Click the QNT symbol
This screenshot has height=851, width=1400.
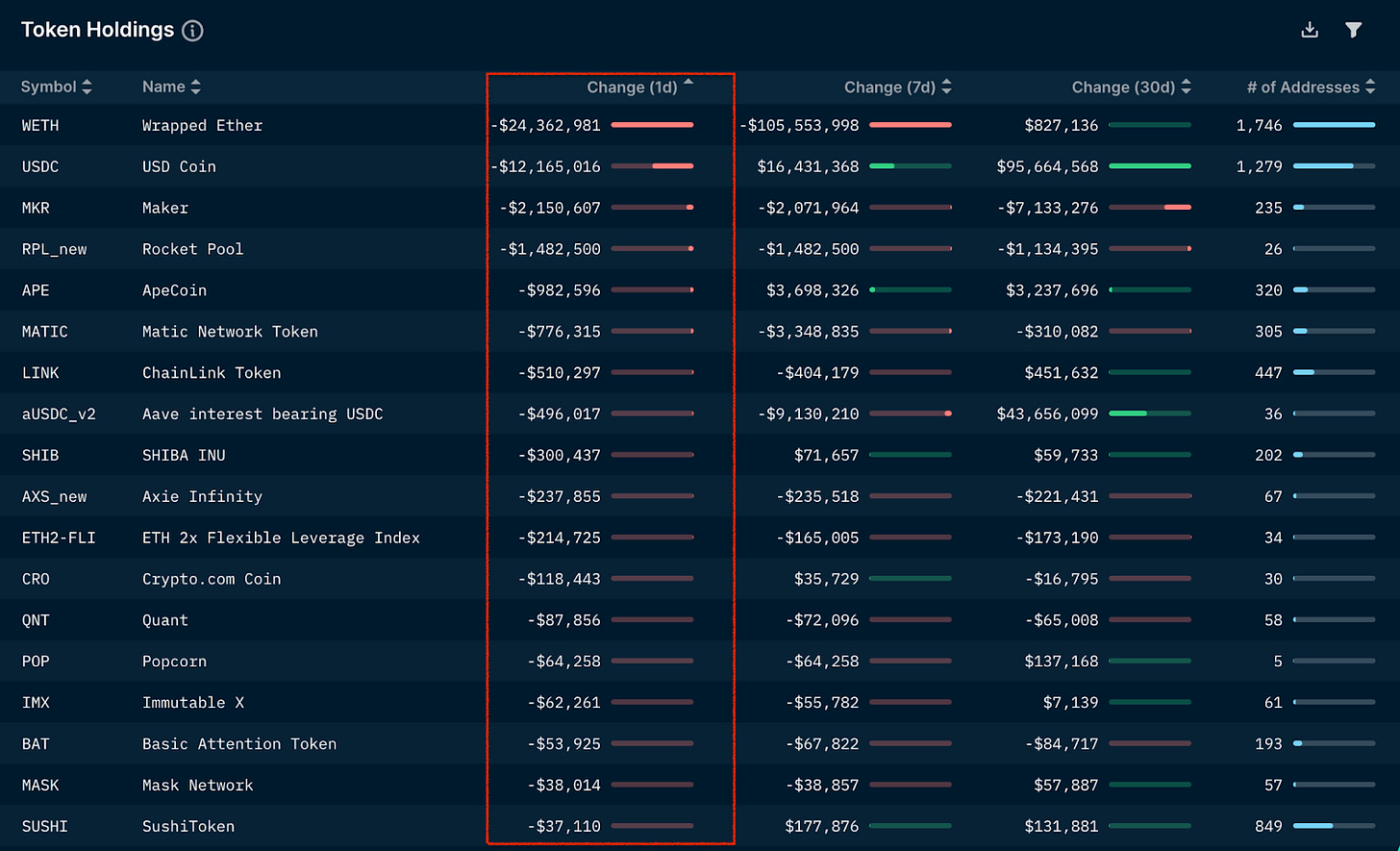coord(36,620)
